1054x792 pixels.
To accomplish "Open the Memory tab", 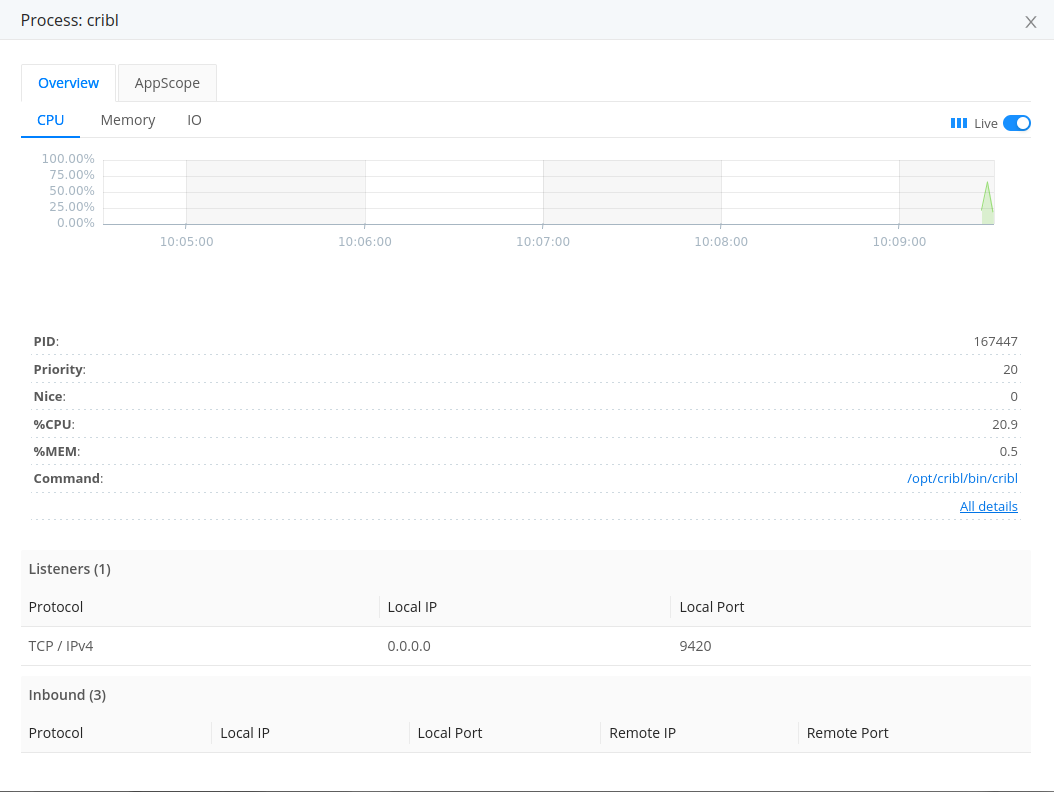I will pos(127,119).
